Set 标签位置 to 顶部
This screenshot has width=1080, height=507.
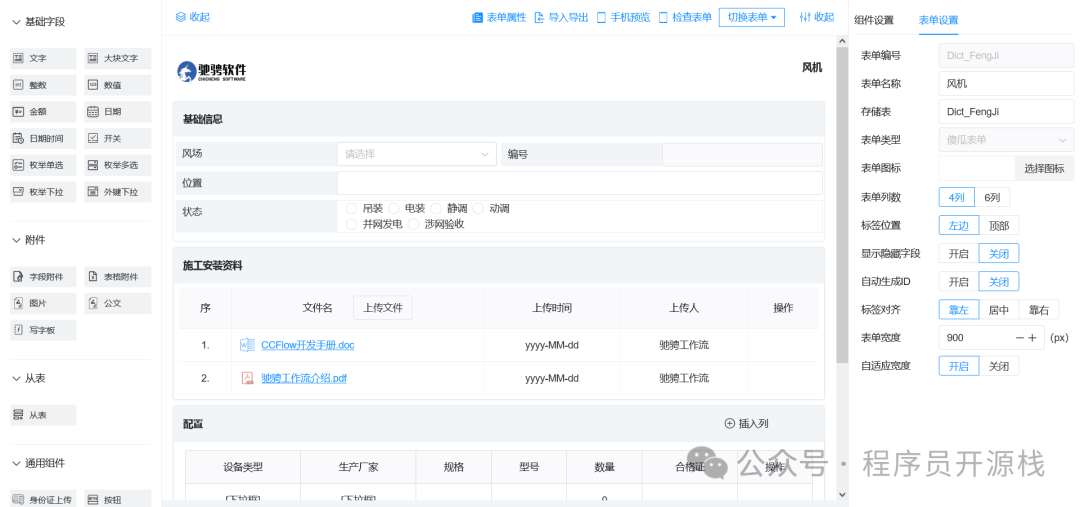click(x=999, y=225)
